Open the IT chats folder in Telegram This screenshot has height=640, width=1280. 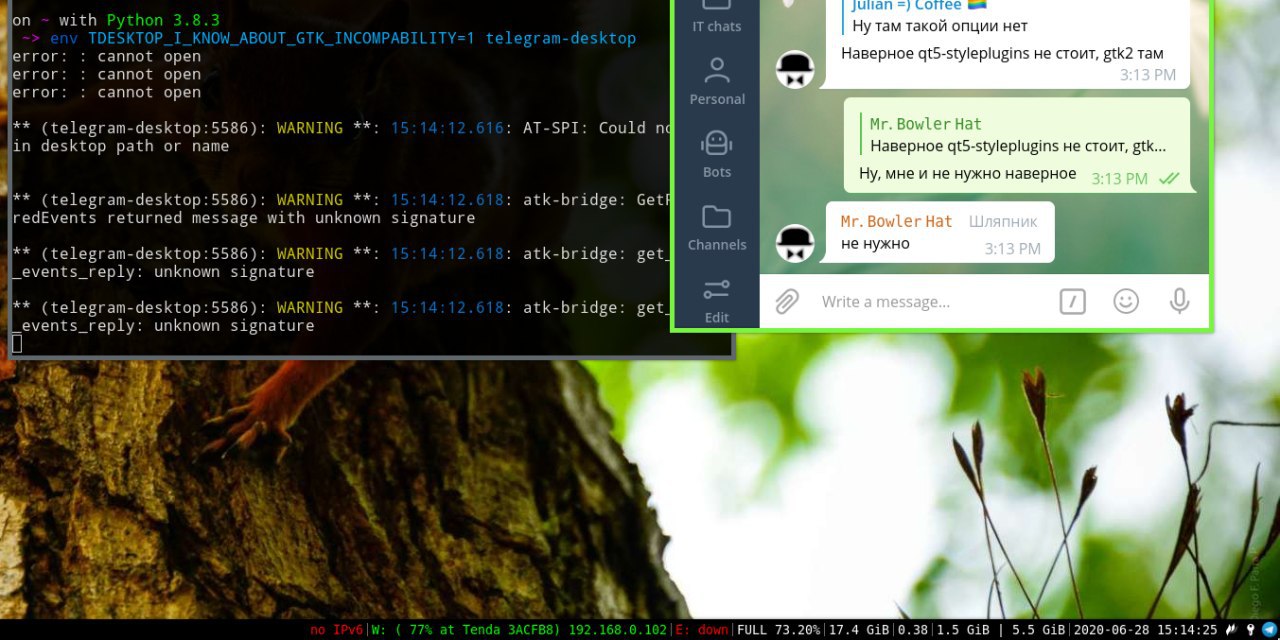pos(717,18)
